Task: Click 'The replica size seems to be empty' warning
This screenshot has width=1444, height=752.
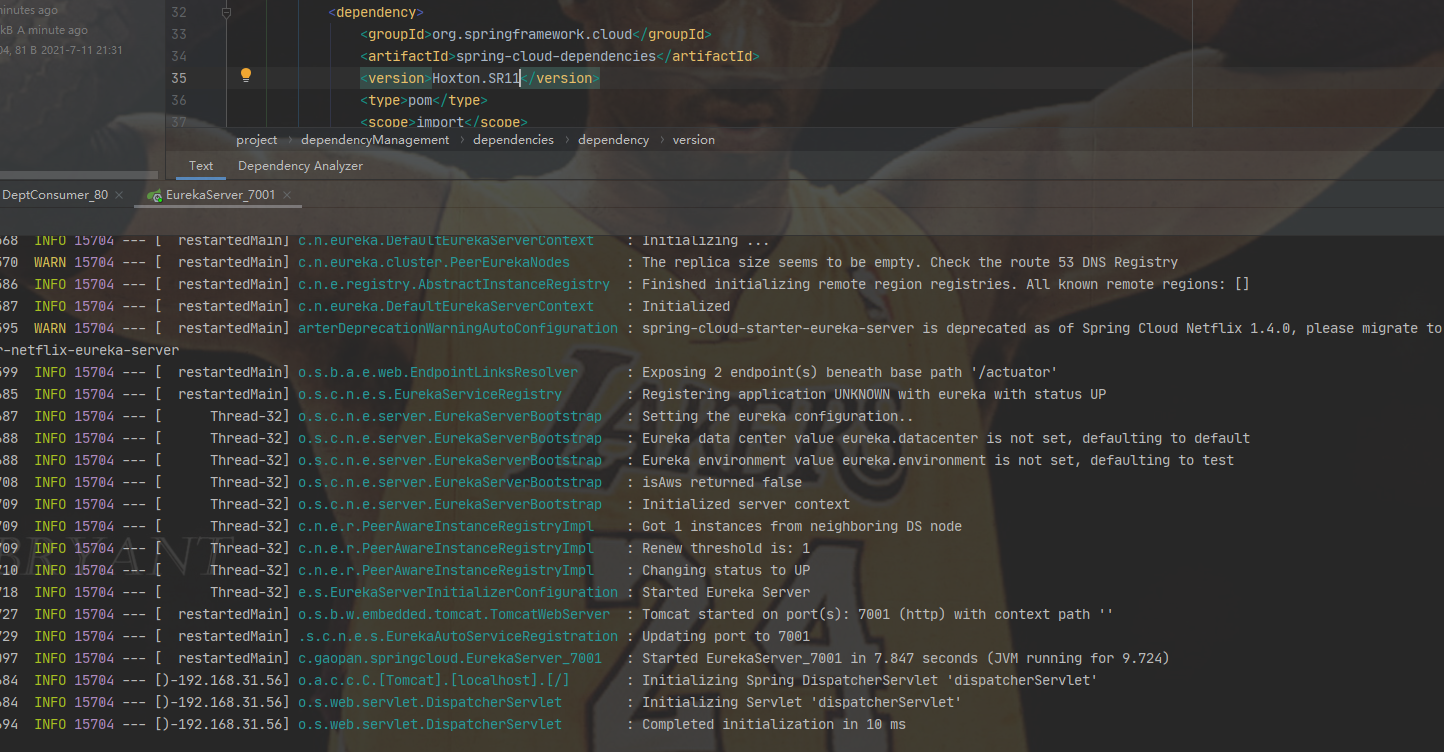Action: 910,262
